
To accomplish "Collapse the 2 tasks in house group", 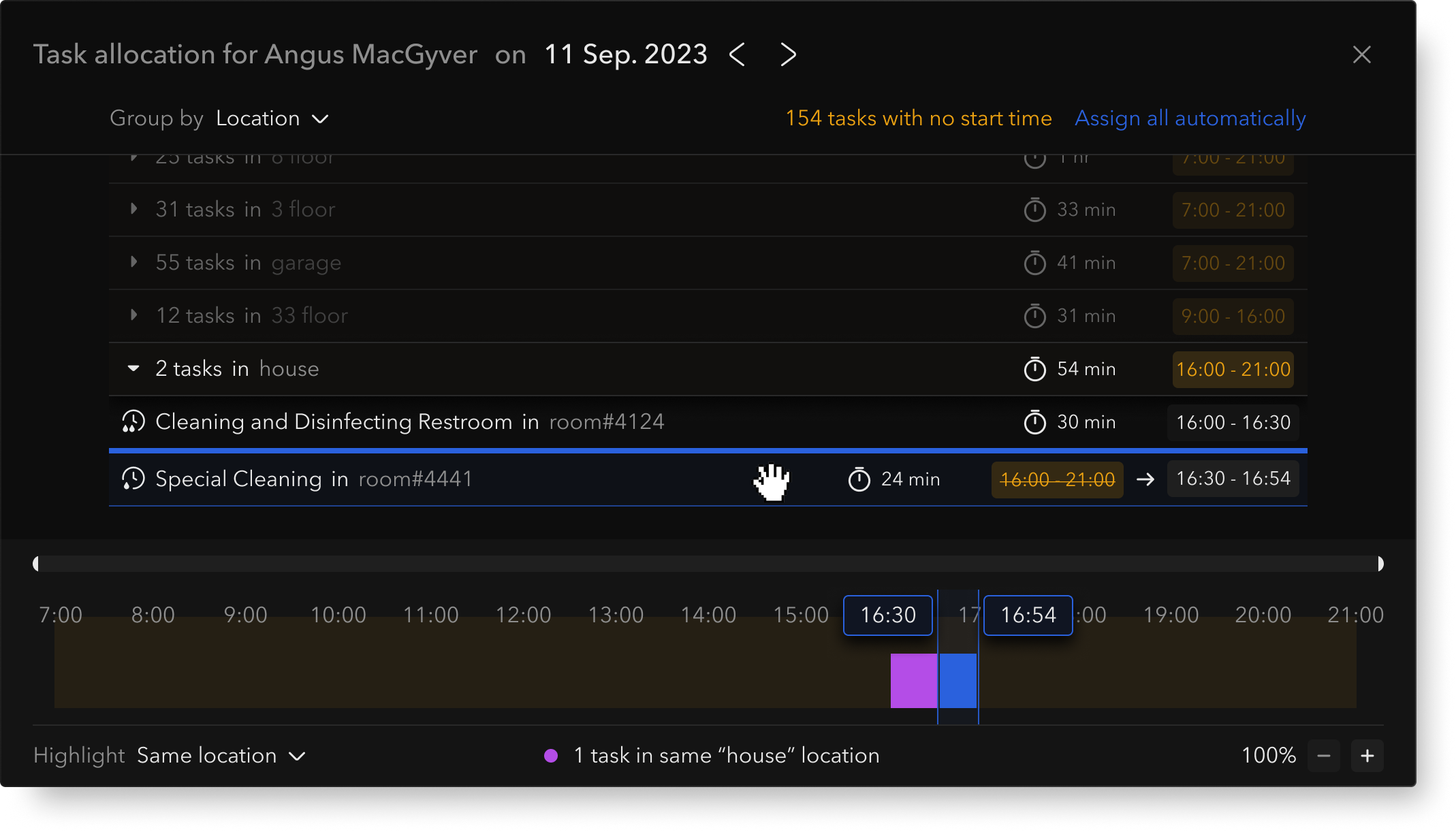I will 133,369.
